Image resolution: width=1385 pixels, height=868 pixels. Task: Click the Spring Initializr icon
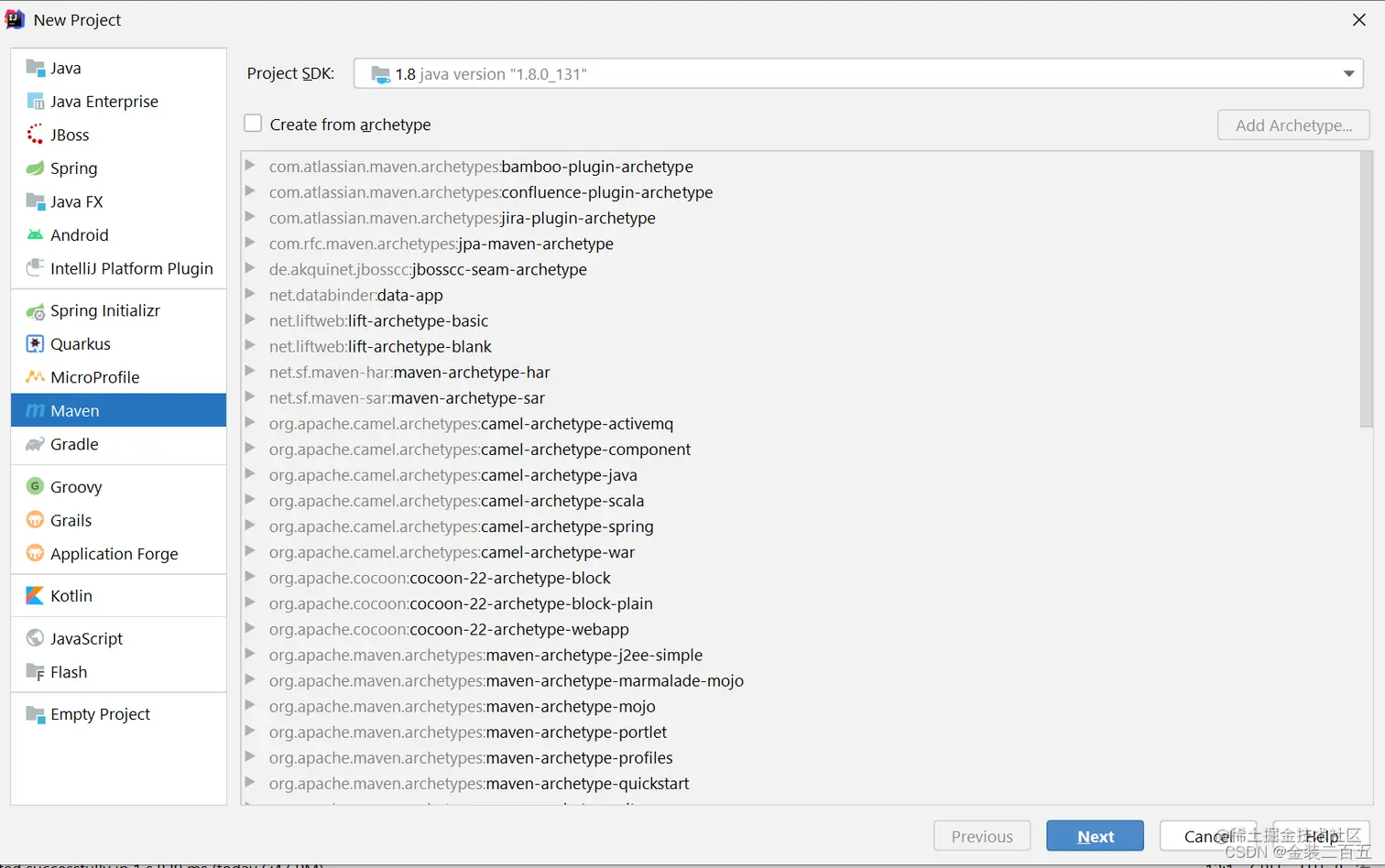click(x=35, y=311)
